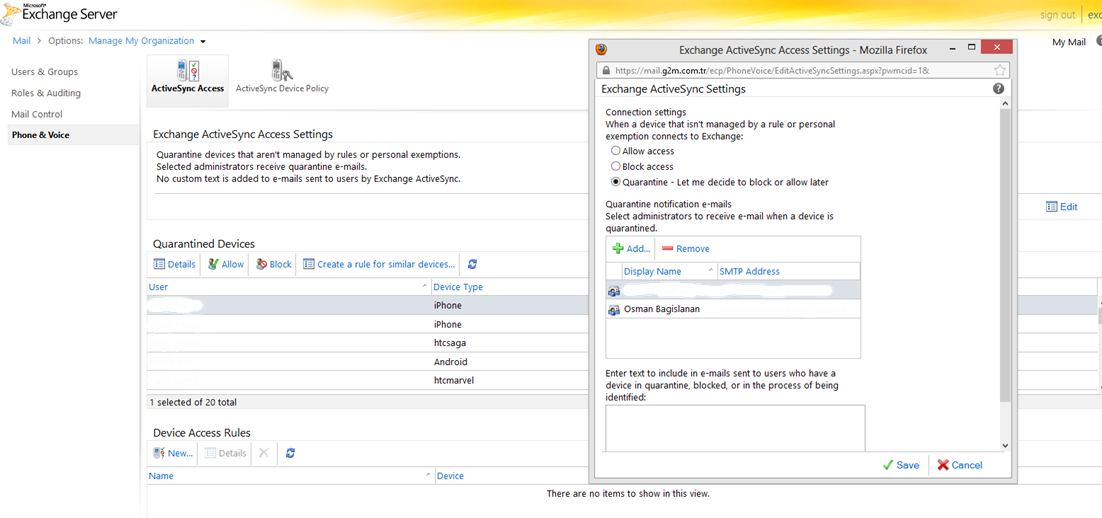This screenshot has width=1102, height=518.
Task: Click Edit for ActiveSync Access Settings
Action: (x=1061, y=207)
